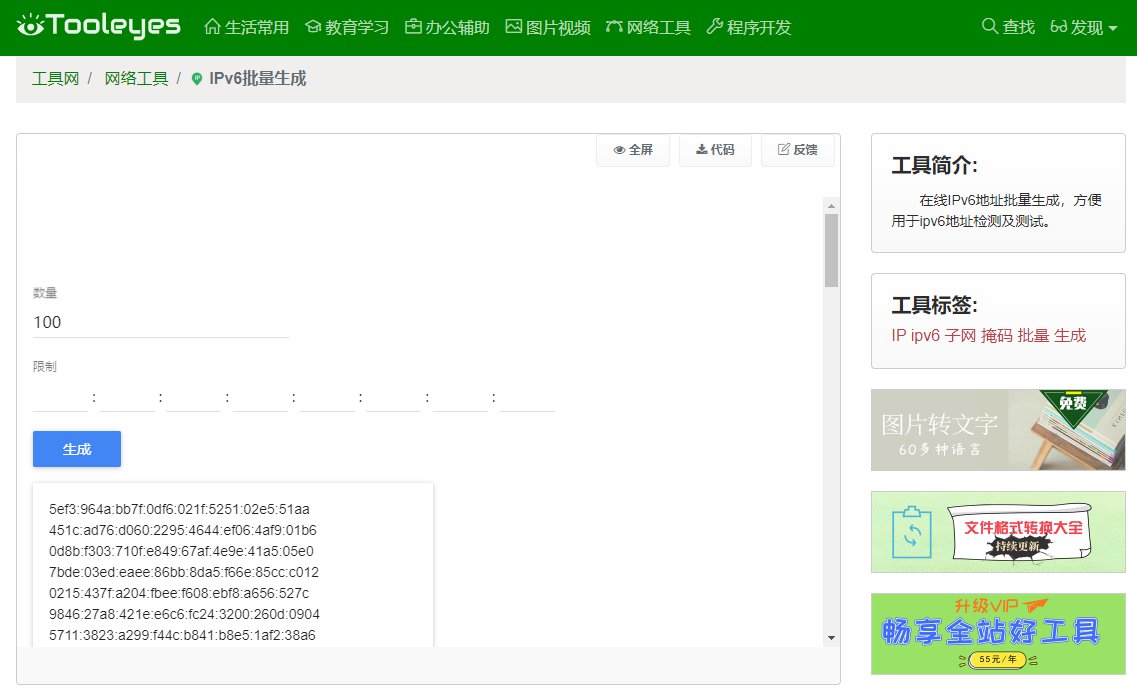Click the 代码 download button
This screenshot has width=1137, height=694.
tap(715, 150)
